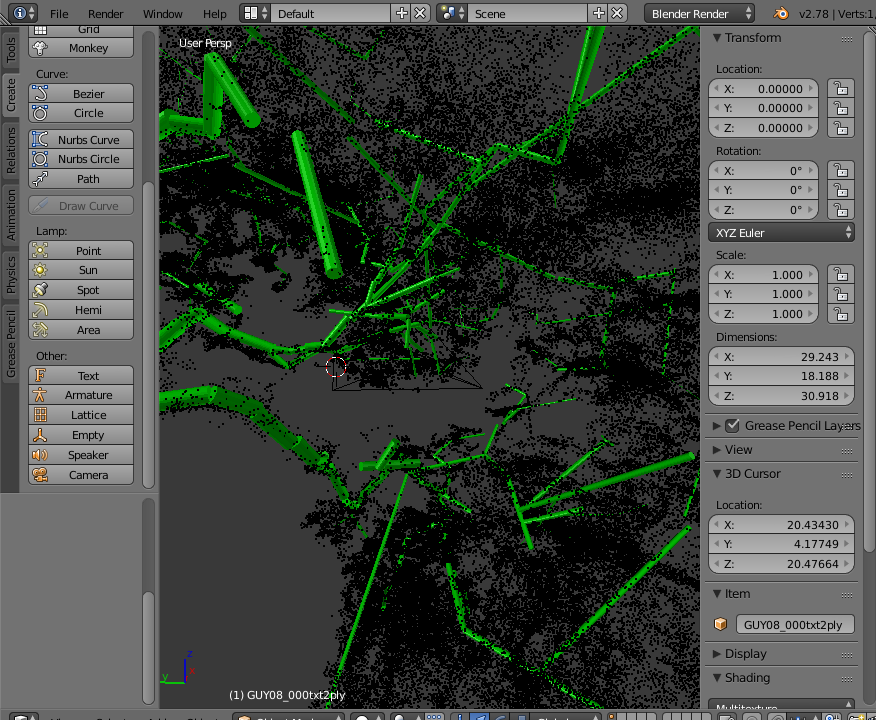Click the Blender logo icon
Viewport: 876px width, 720px height.
click(x=779, y=14)
